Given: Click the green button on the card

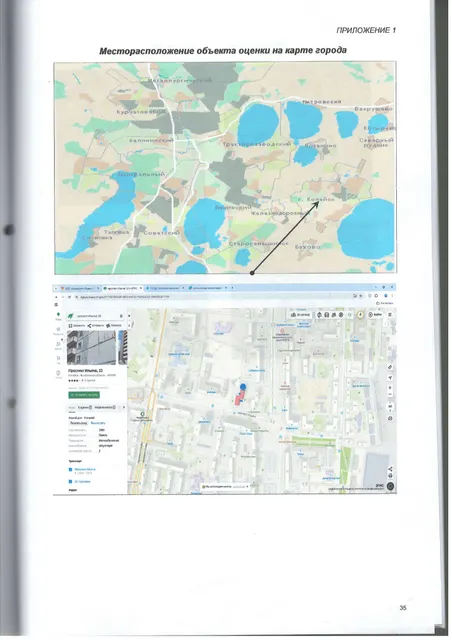Looking at the screenshot, I should point(84,395).
